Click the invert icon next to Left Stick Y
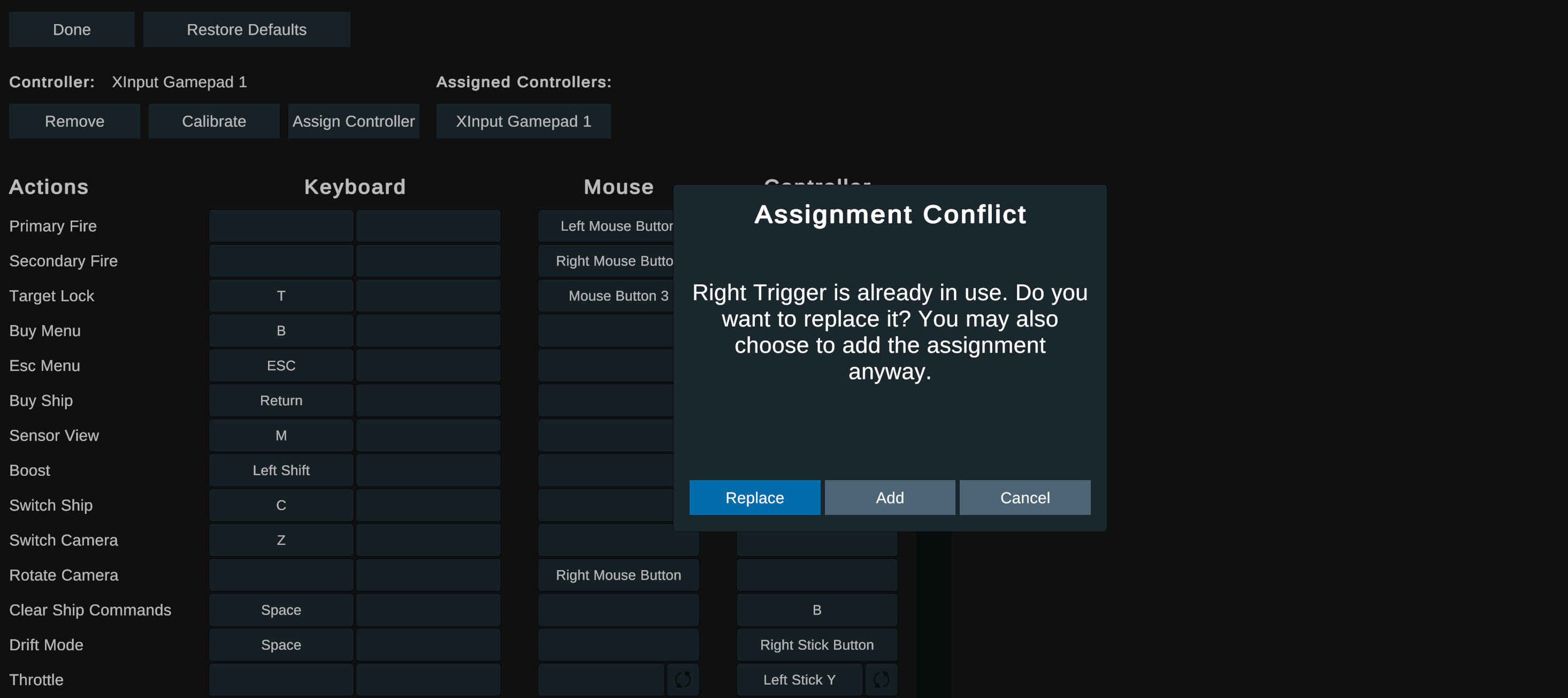This screenshot has width=1568, height=698. point(881,679)
